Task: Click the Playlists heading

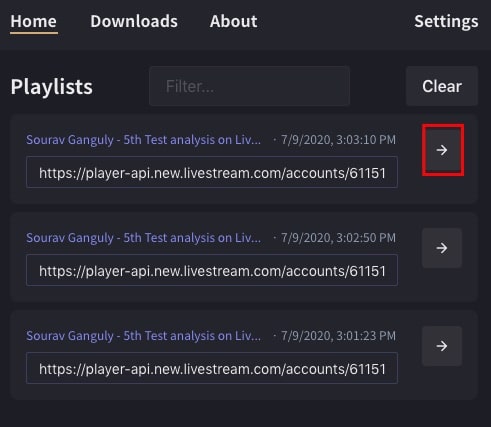Action: click(x=52, y=87)
